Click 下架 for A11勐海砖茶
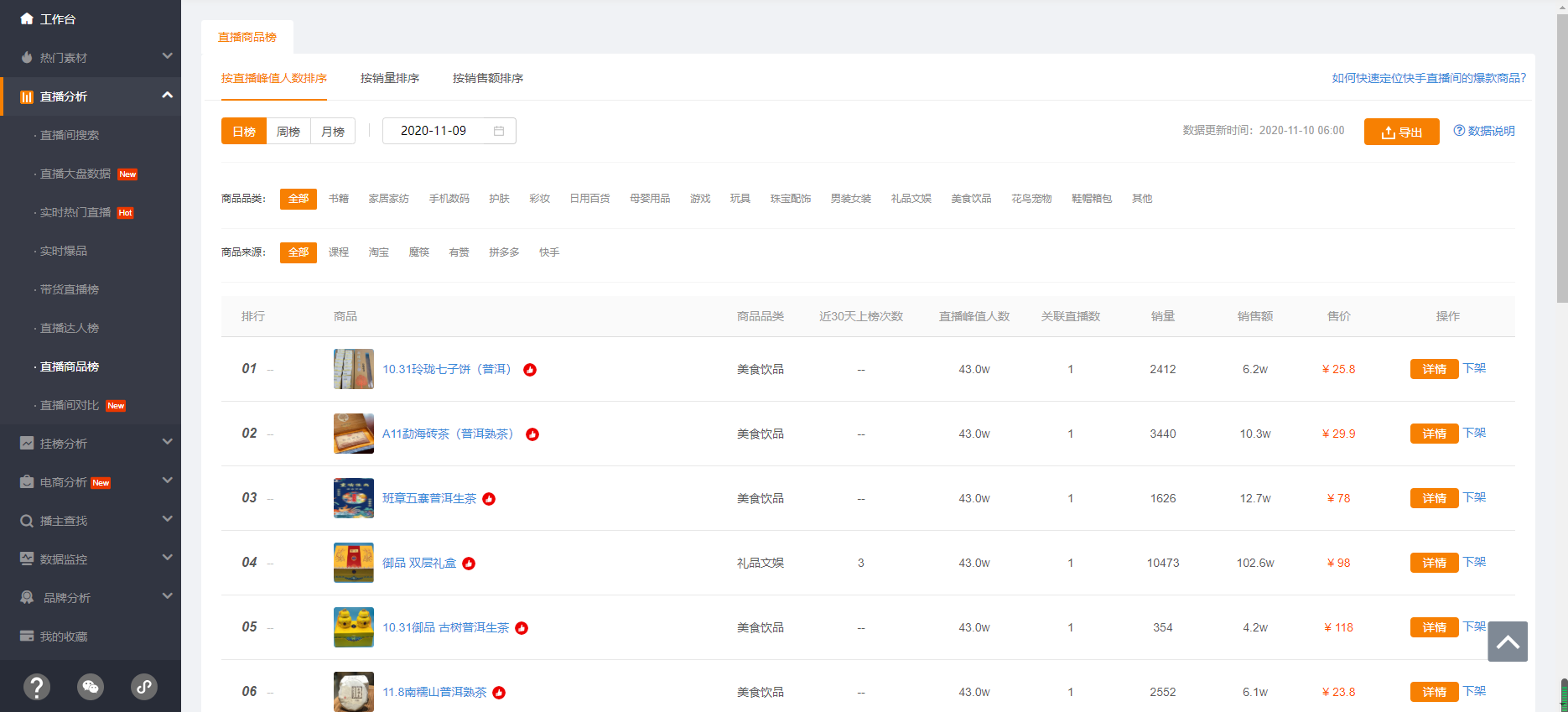Screen dimensions: 1568x712 pyautogui.click(x=1474, y=433)
